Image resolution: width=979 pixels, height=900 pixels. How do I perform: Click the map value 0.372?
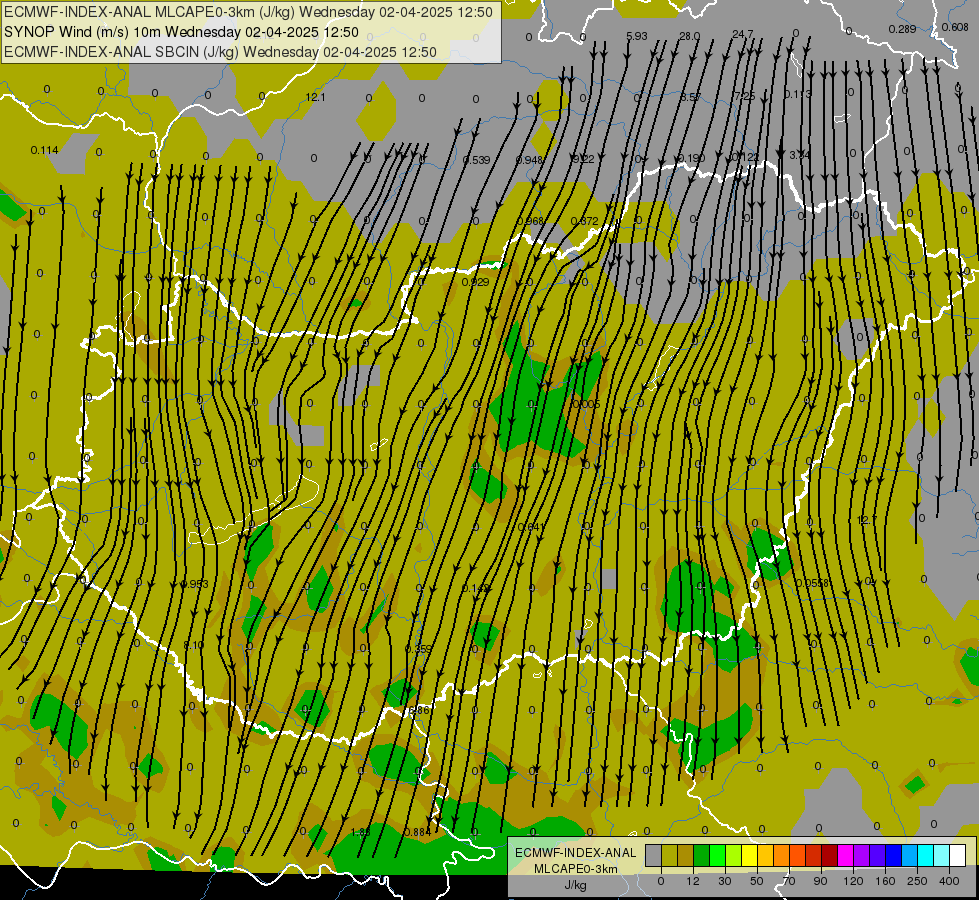click(584, 221)
